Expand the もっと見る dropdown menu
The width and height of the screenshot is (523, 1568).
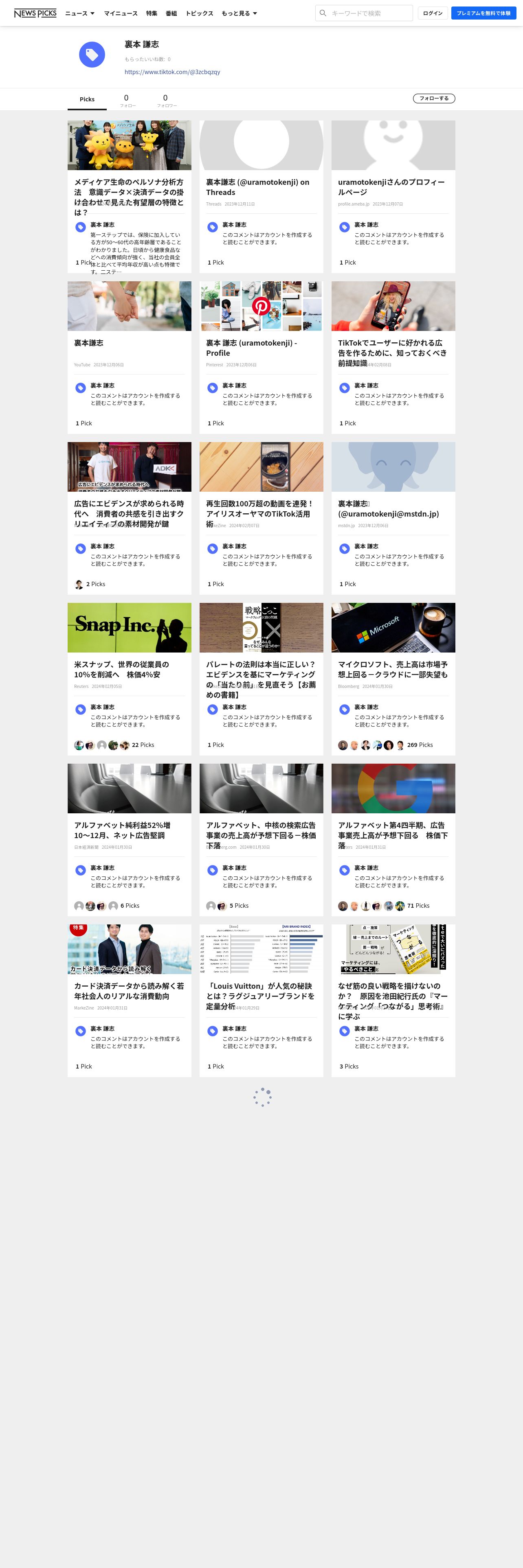[x=239, y=13]
